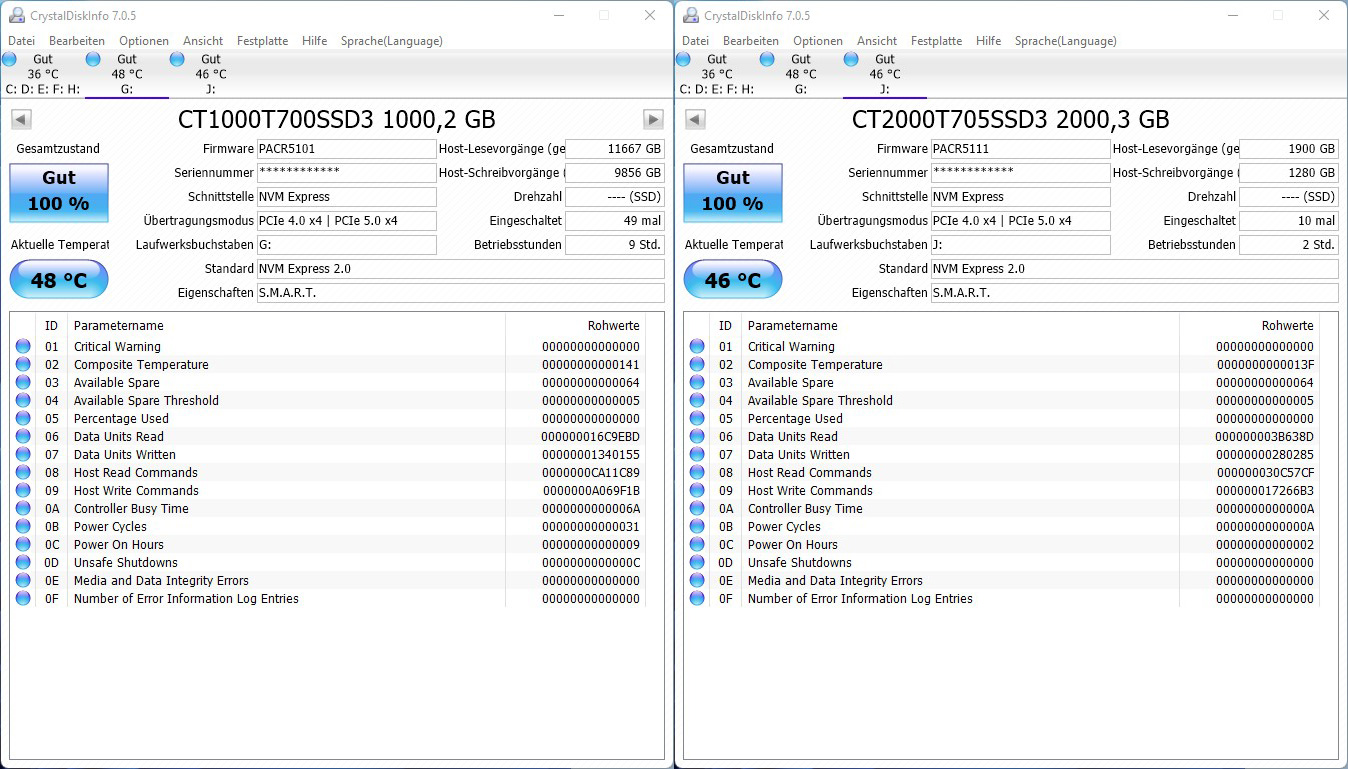Click status orb for Media and Data Integrity Errors, right window
Screen dimensions: 1348x769
click(697, 581)
